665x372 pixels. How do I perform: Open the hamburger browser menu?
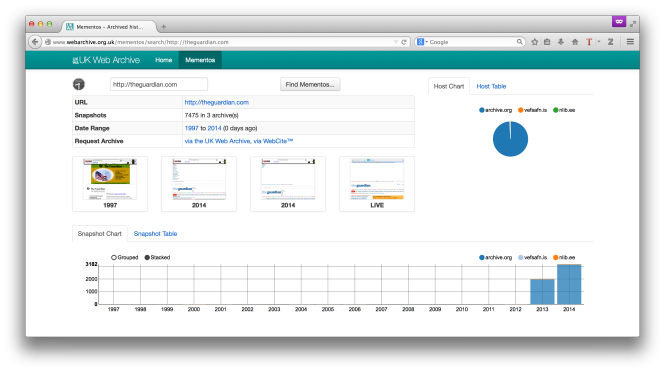(630, 42)
